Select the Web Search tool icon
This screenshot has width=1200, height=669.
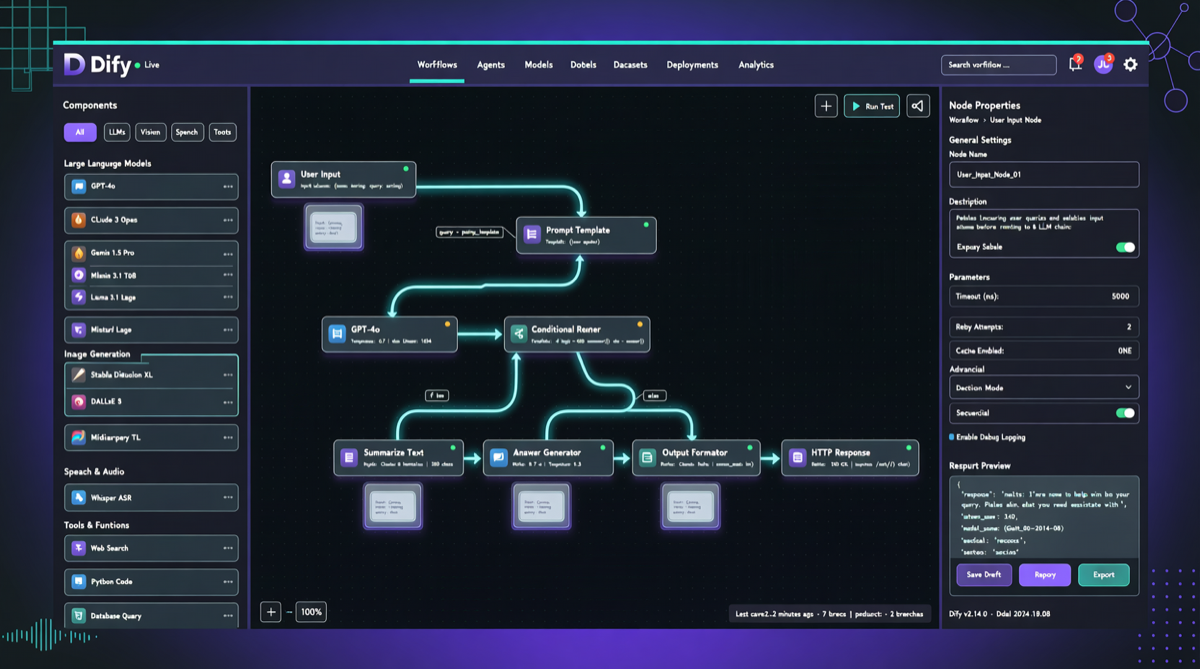78,548
